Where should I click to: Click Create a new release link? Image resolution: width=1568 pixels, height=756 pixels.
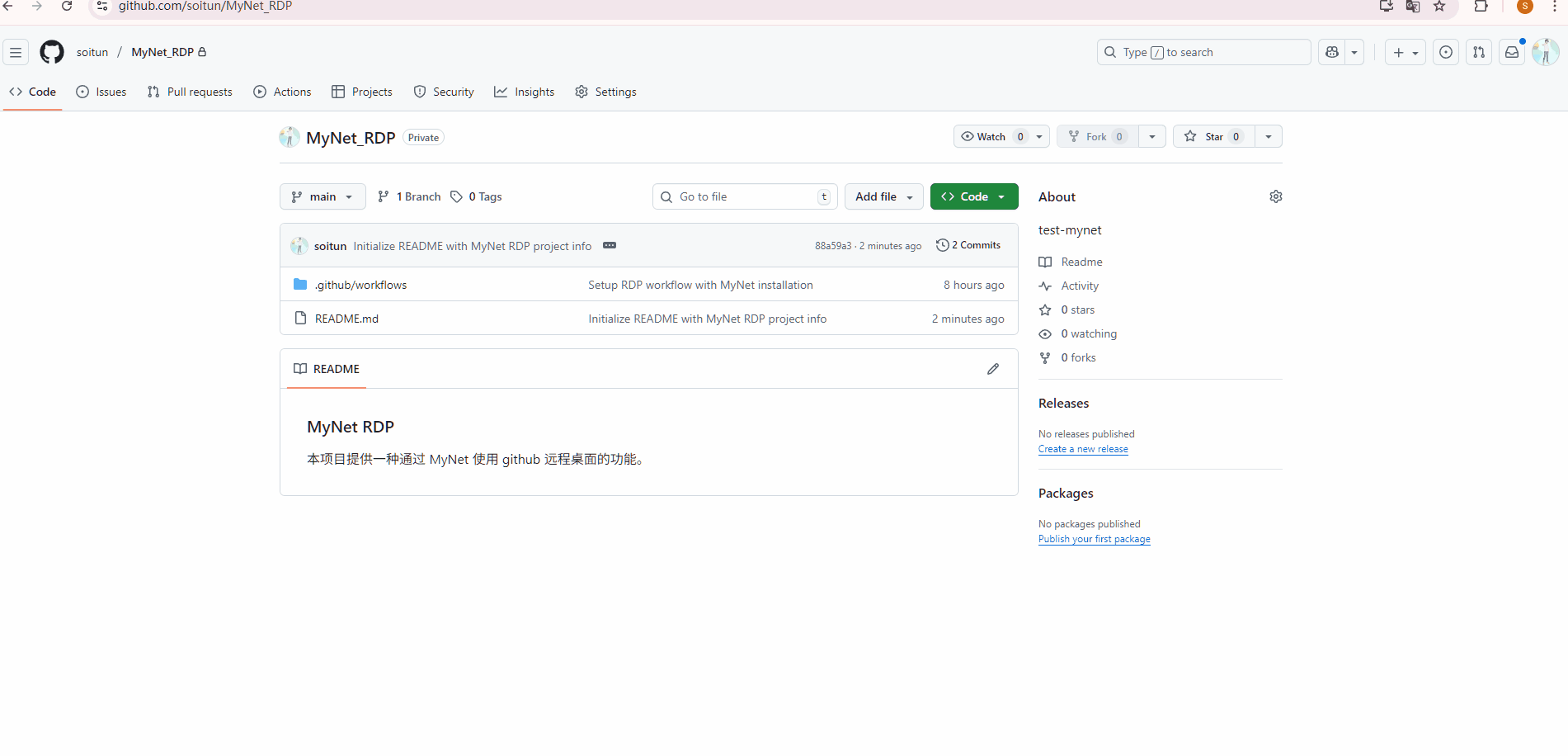[x=1082, y=449]
